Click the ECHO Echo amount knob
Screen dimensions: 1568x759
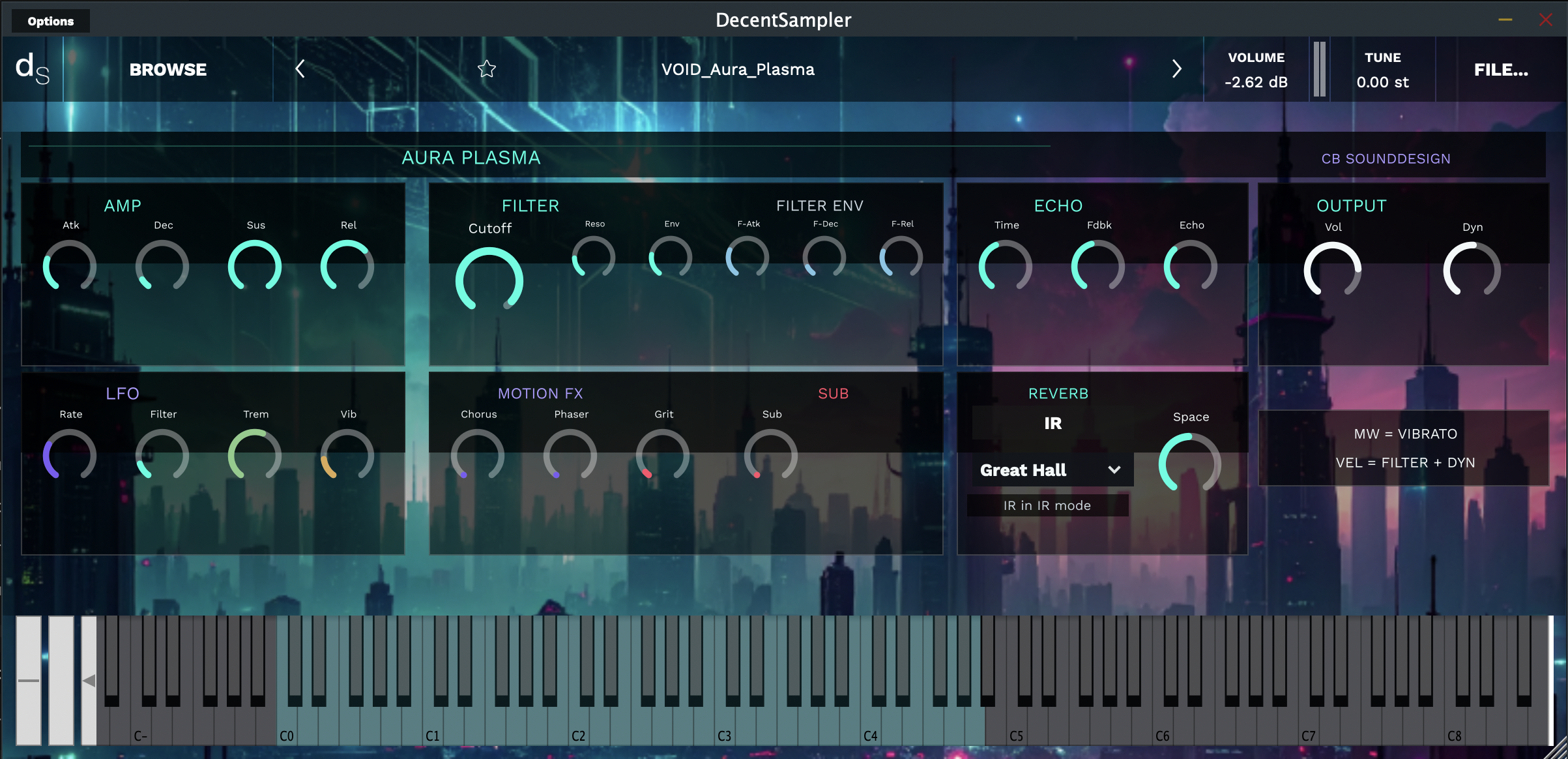[1191, 266]
